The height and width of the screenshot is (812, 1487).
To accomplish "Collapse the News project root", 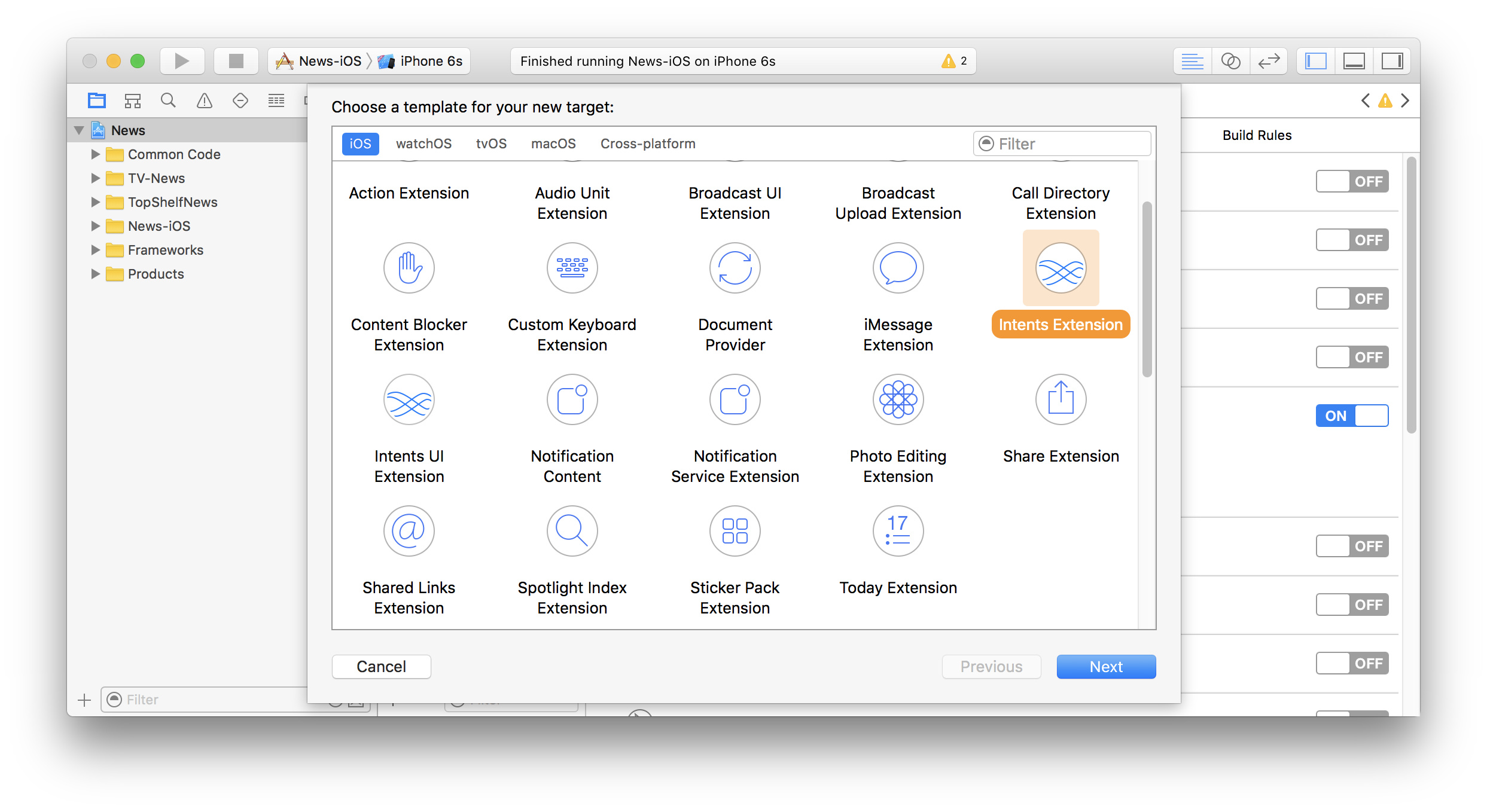I will [79, 130].
